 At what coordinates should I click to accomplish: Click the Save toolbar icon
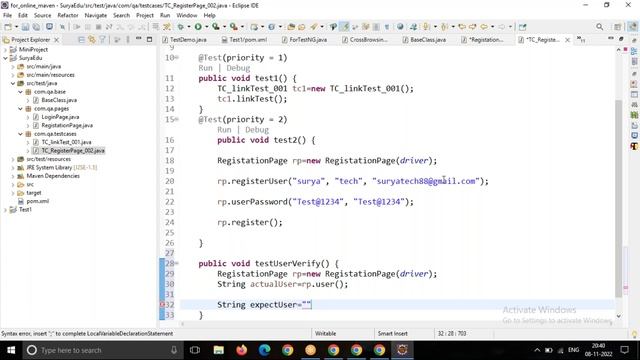pos(25,27)
